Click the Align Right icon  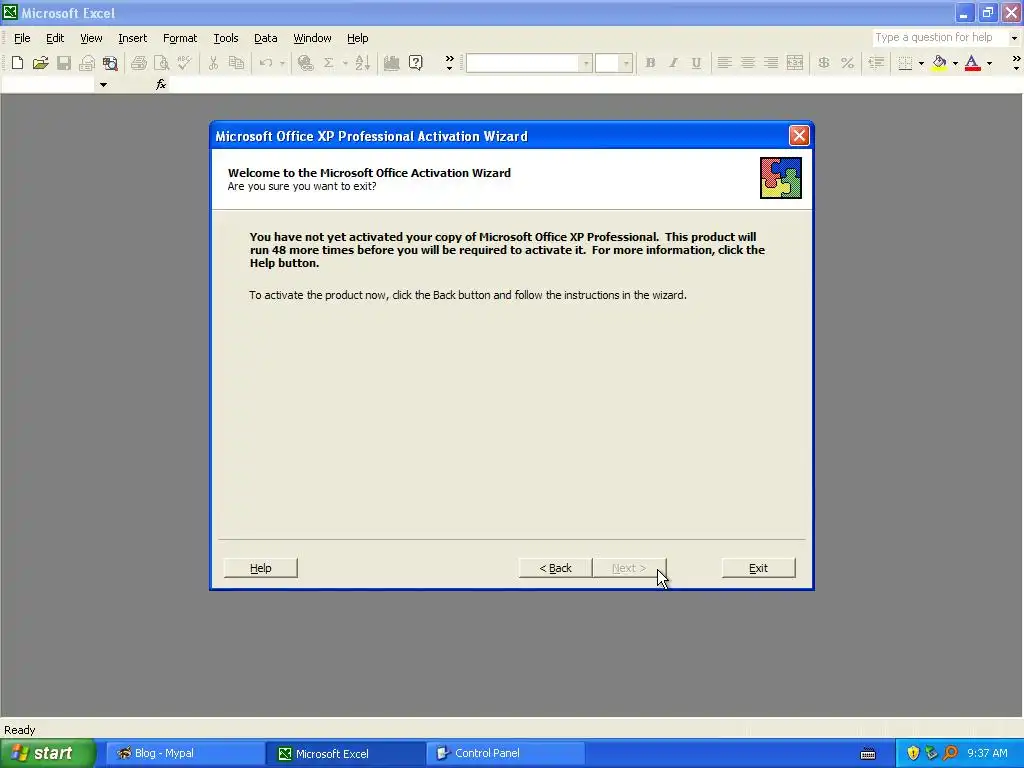(771, 63)
